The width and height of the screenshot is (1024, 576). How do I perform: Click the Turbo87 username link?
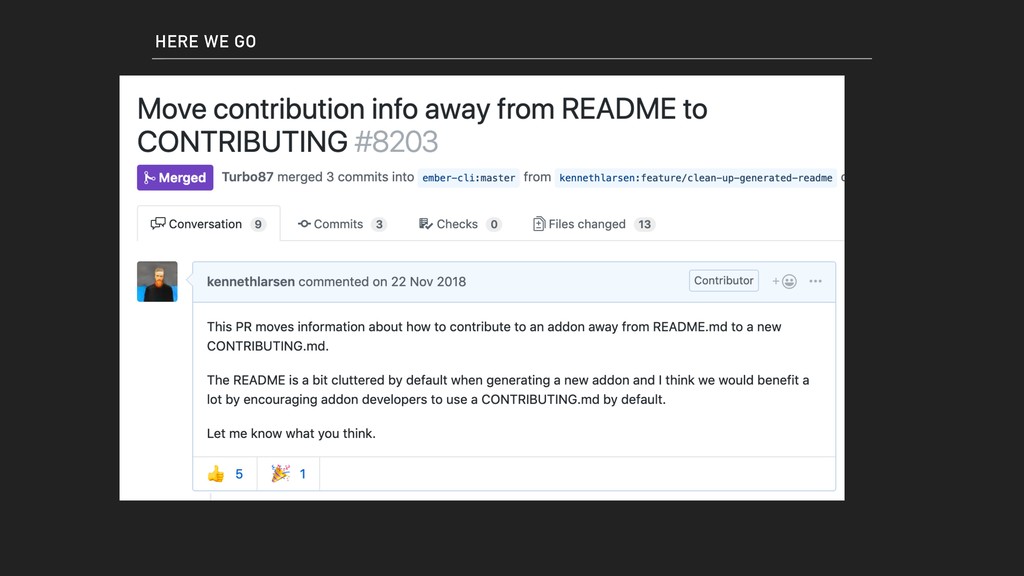click(x=248, y=177)
